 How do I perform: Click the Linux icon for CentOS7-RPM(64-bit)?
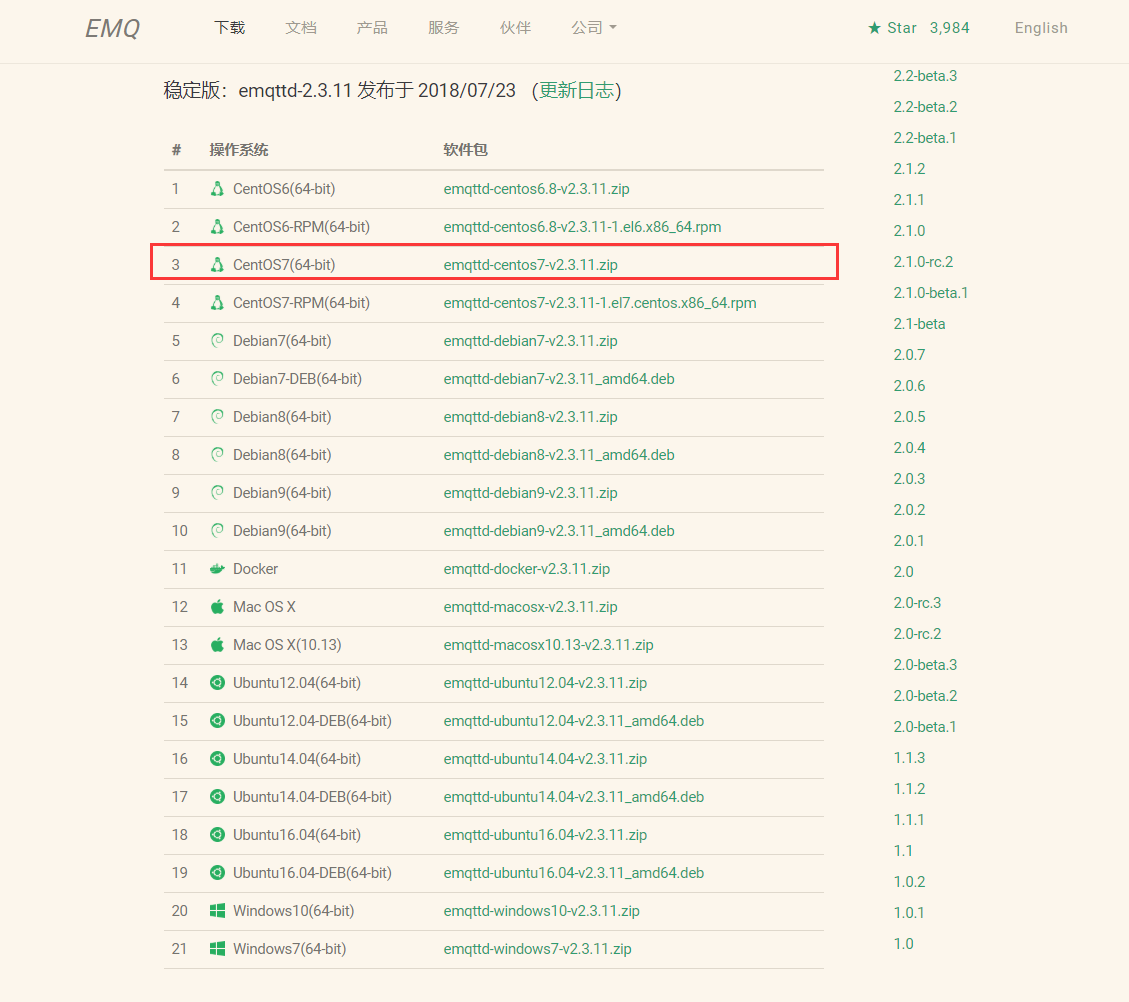217,303
